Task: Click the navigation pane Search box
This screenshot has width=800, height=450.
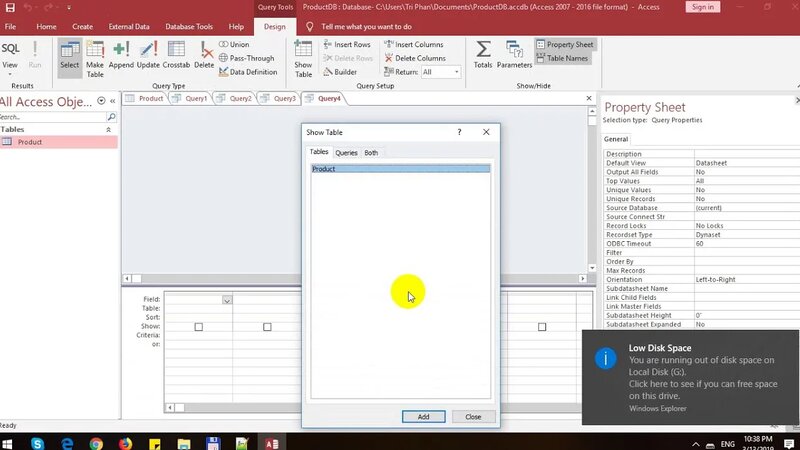Action: pyautogui.click(x=52, y=117)
